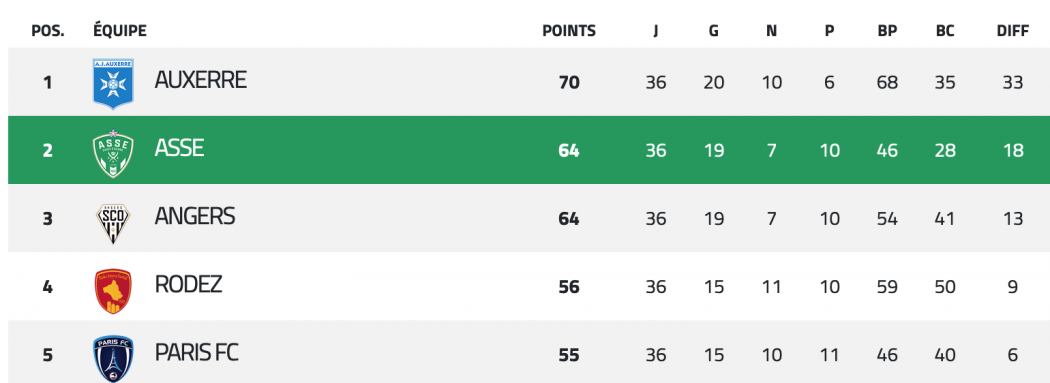Image resolution: width=1050 pixels, height=383 pixels.
Task: Select ASSE's 64 points cell
Action: click(569, 151)
